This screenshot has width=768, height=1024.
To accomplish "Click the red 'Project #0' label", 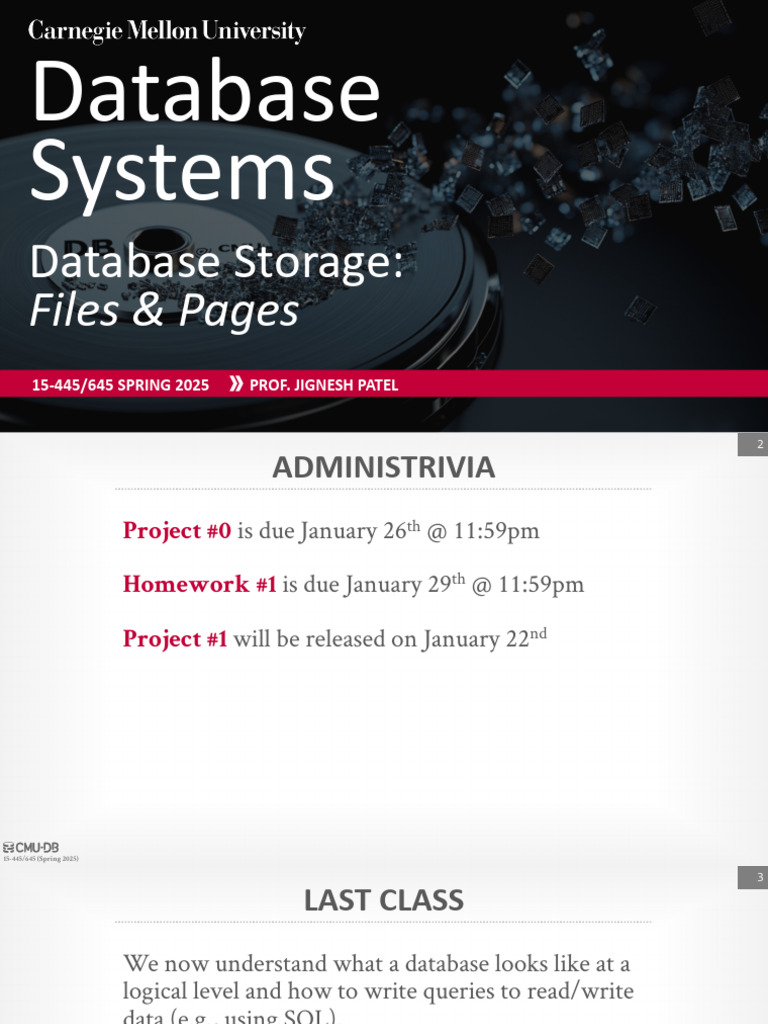I will pos(177,530).
